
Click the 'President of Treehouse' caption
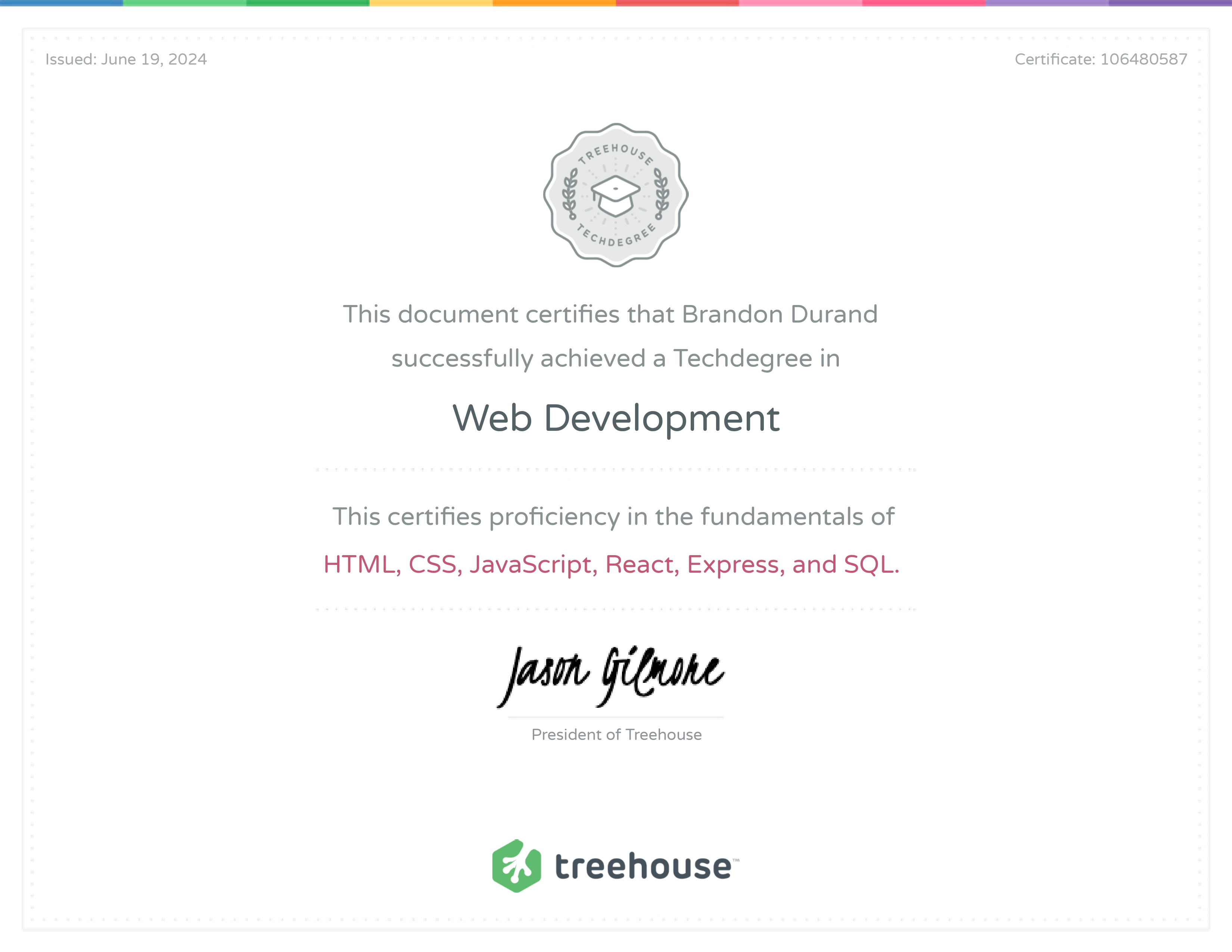[x=617, y=734]
